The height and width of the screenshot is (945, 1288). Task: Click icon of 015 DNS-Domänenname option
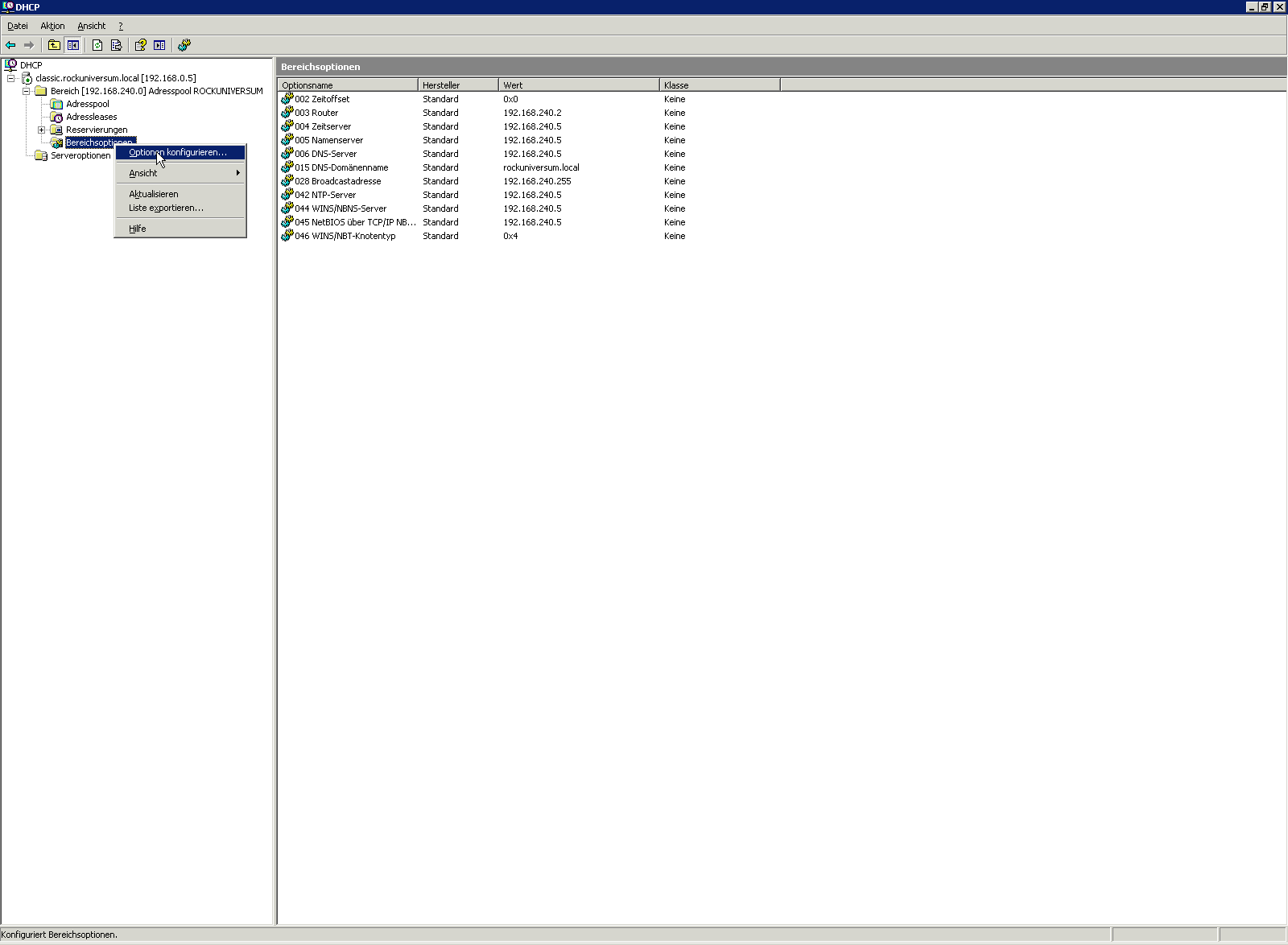coord(287,167)
